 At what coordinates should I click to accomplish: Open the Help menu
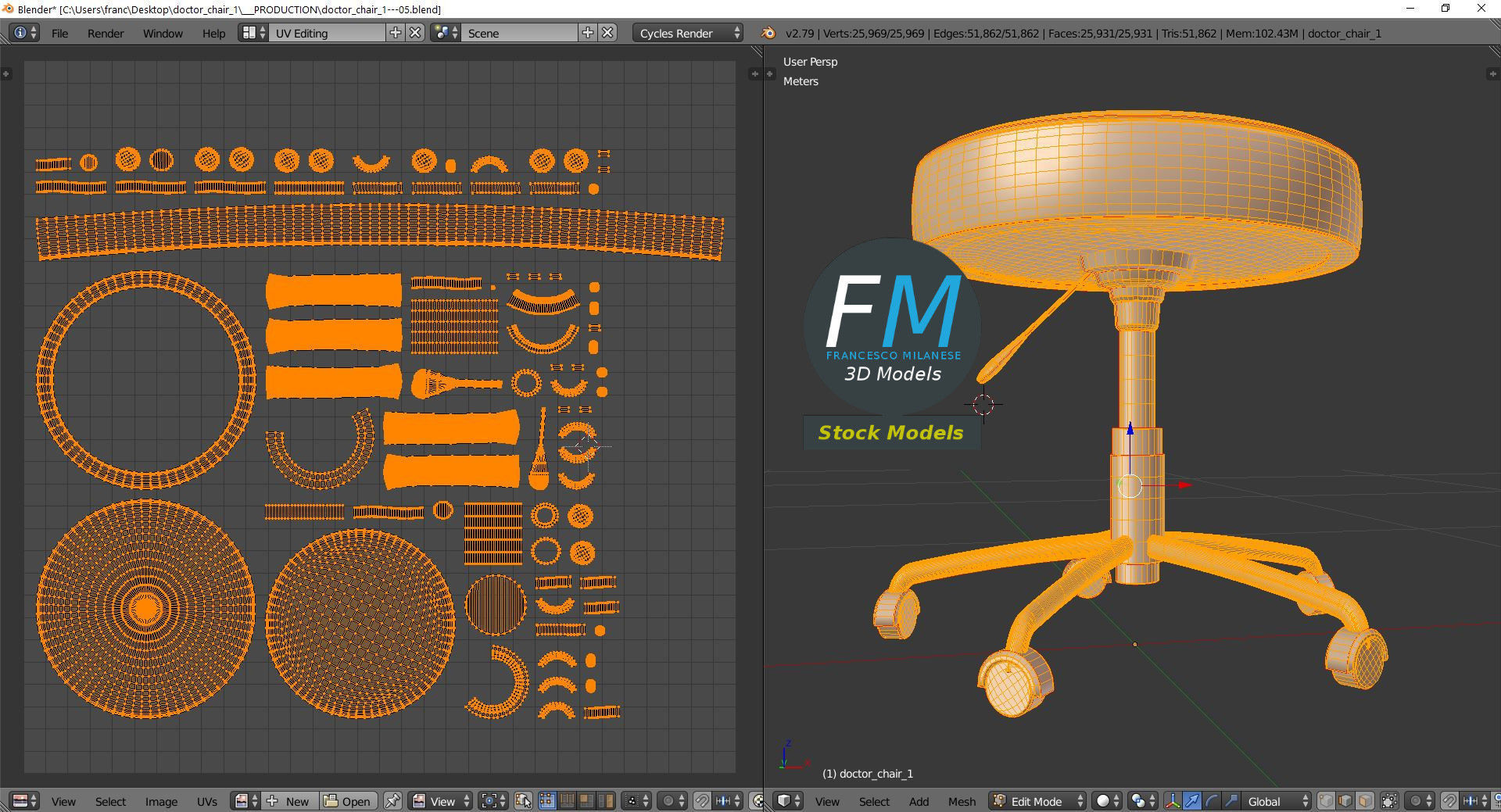(x=213, y=33)
